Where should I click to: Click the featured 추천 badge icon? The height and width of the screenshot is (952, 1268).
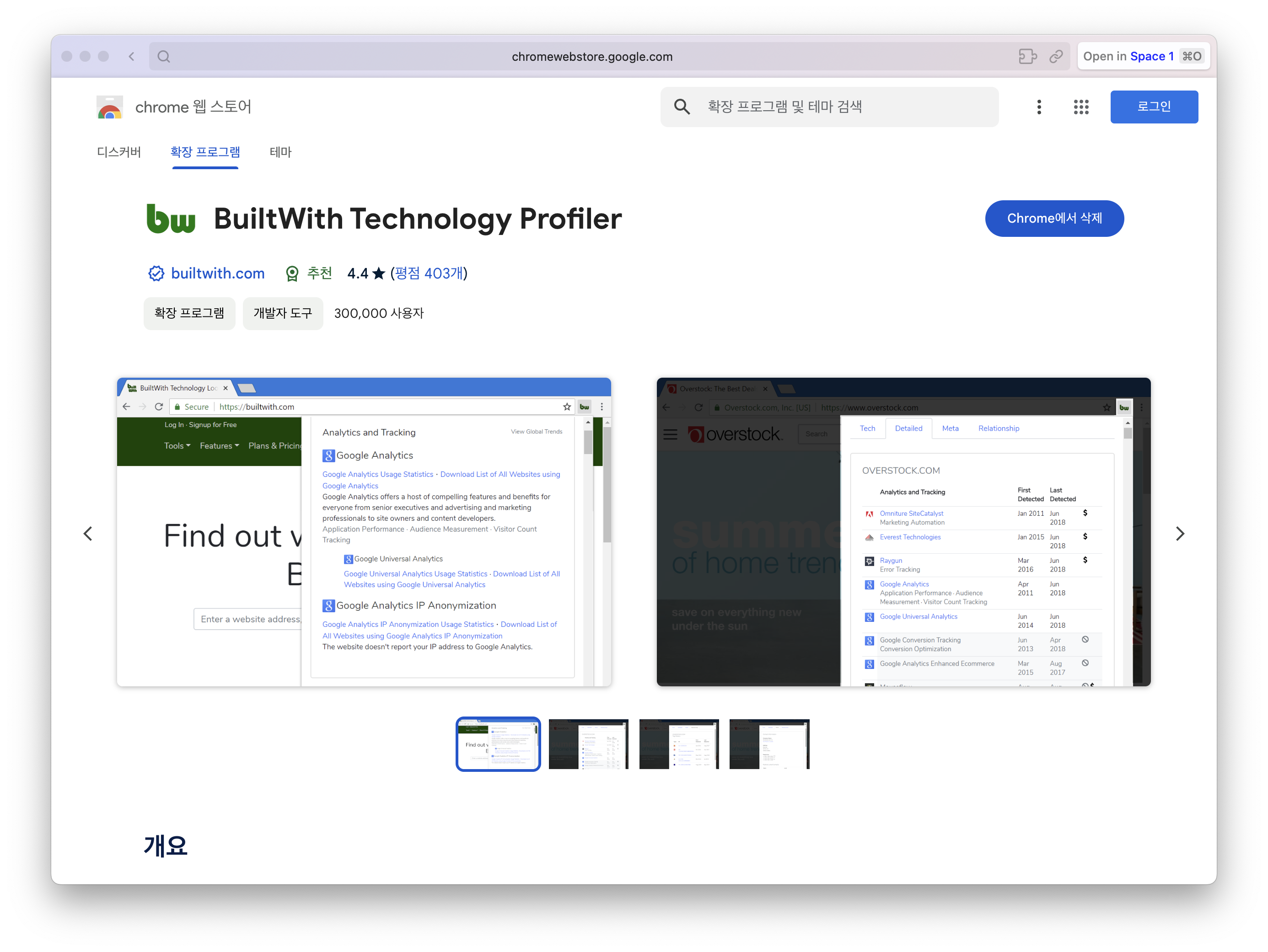(292, 273)
